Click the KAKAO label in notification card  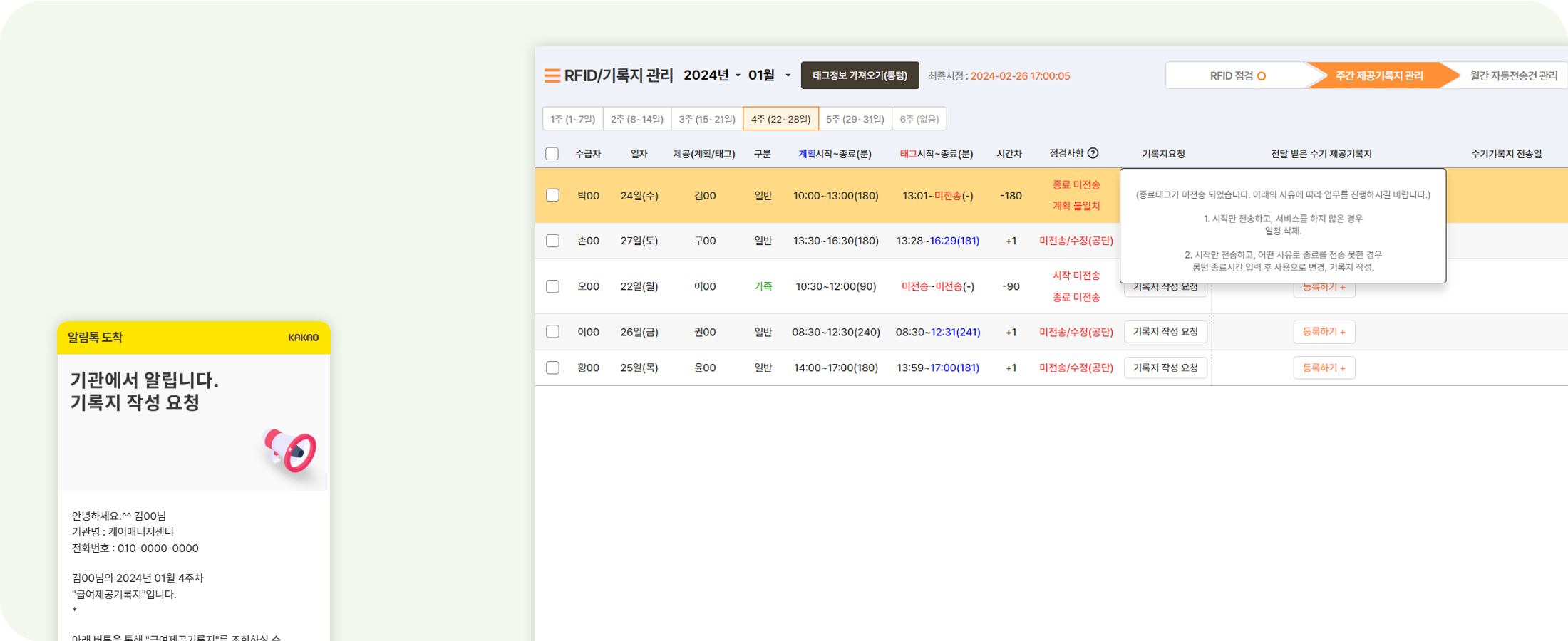[x=304, y=338]
